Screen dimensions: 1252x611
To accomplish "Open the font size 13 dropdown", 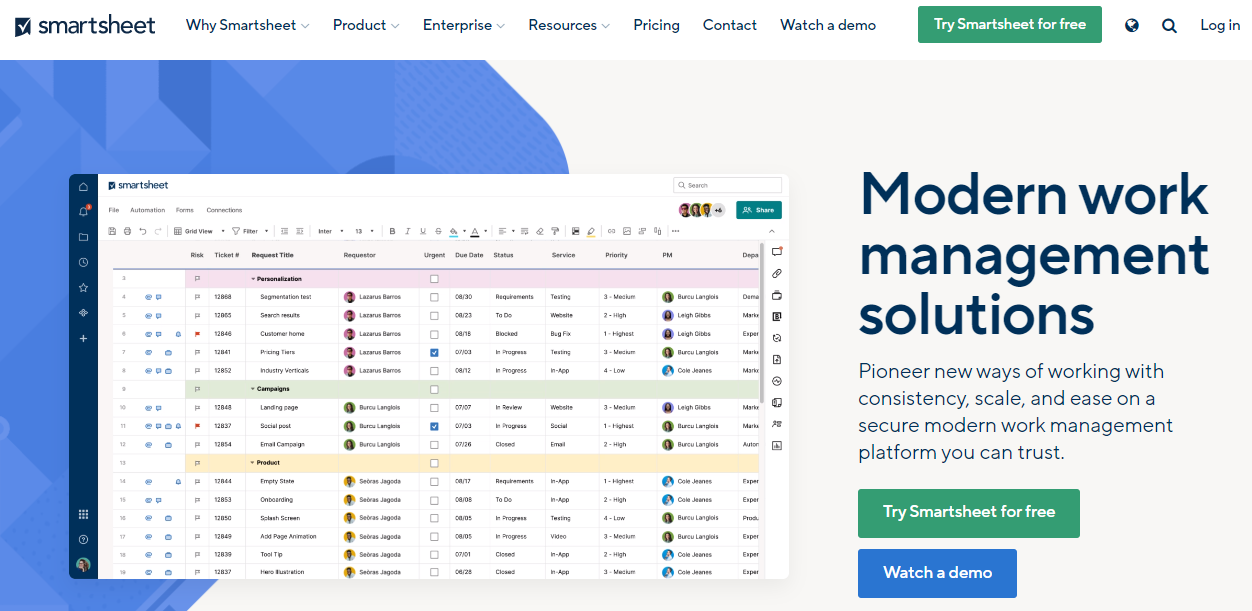I will tap(365, 231).
